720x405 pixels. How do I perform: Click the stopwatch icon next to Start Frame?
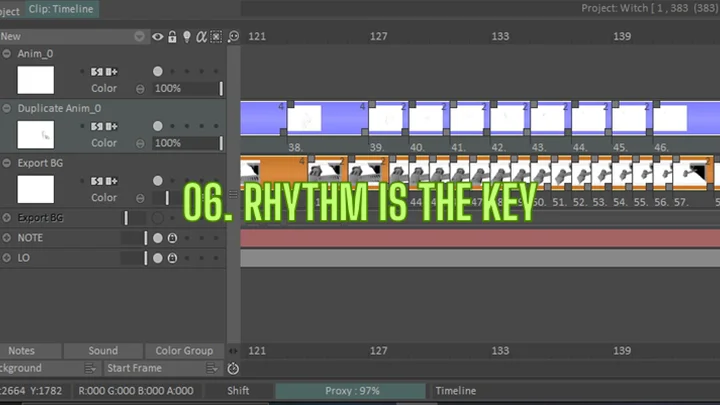233,368
